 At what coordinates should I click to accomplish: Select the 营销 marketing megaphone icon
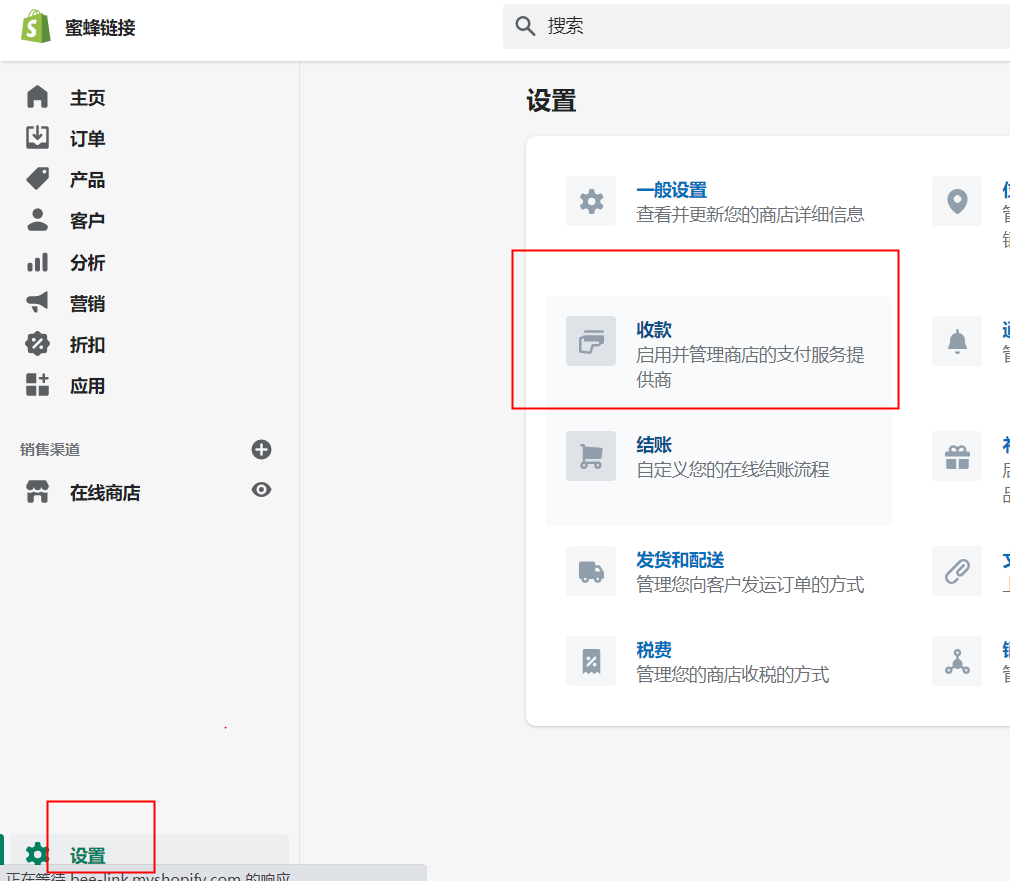37,302
